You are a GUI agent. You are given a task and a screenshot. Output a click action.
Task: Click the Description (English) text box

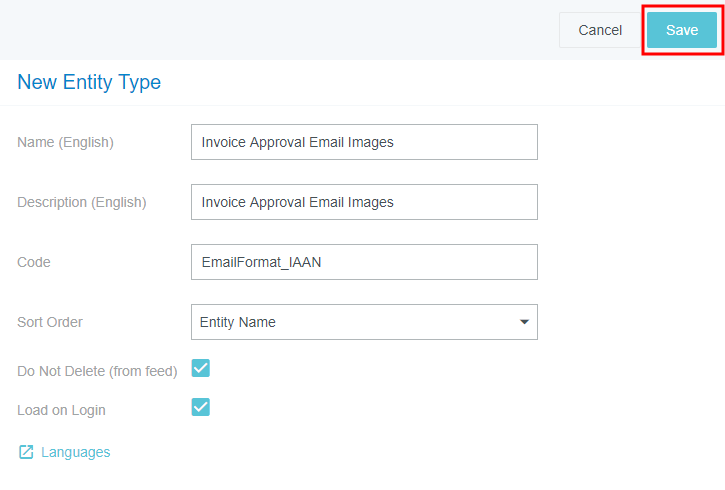(364, 202)
